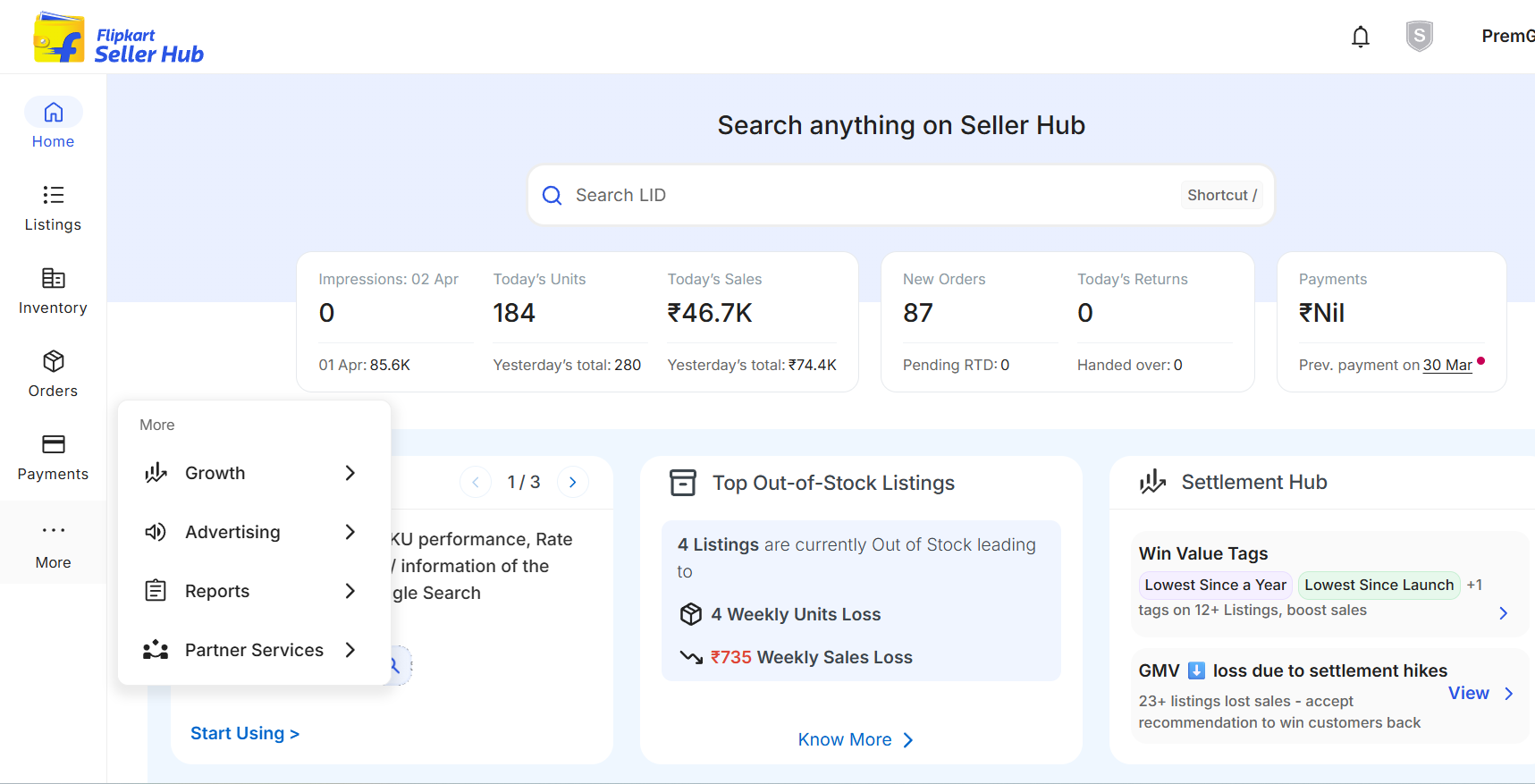Navigate to Orders in sidebar
Screen dimensions: 1535x784
53,374
